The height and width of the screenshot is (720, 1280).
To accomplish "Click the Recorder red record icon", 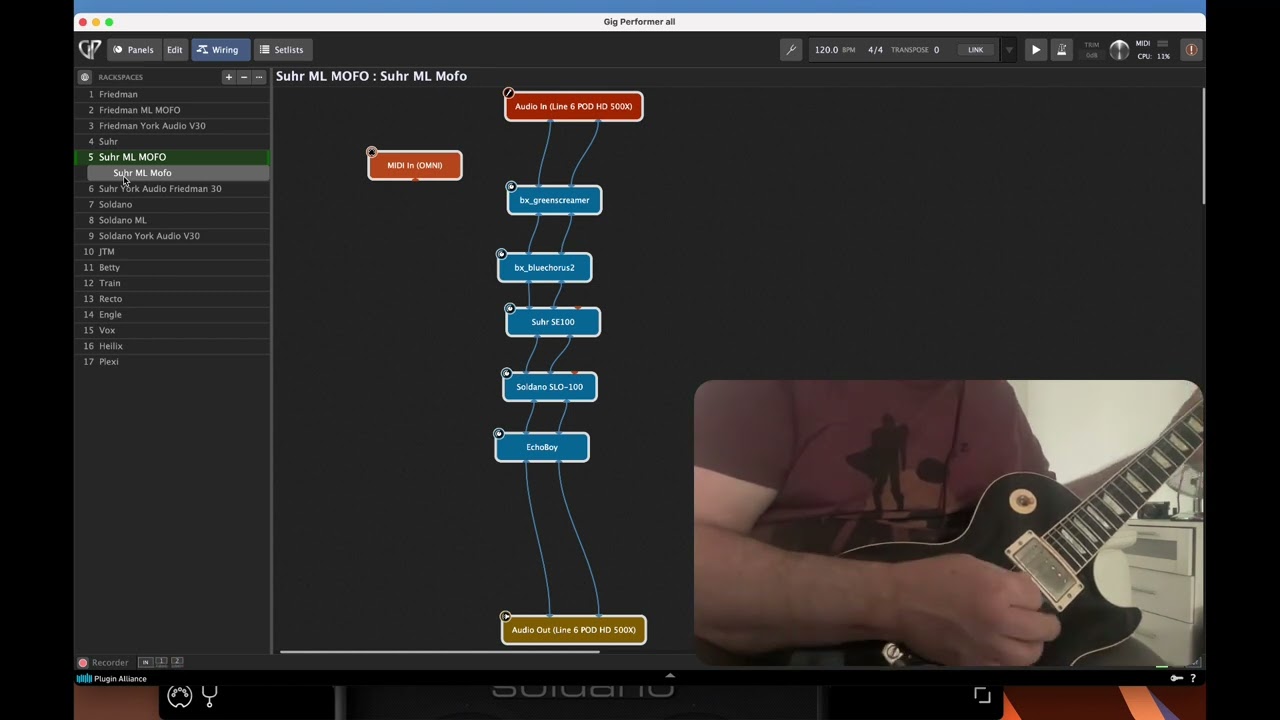I will 83,662.
